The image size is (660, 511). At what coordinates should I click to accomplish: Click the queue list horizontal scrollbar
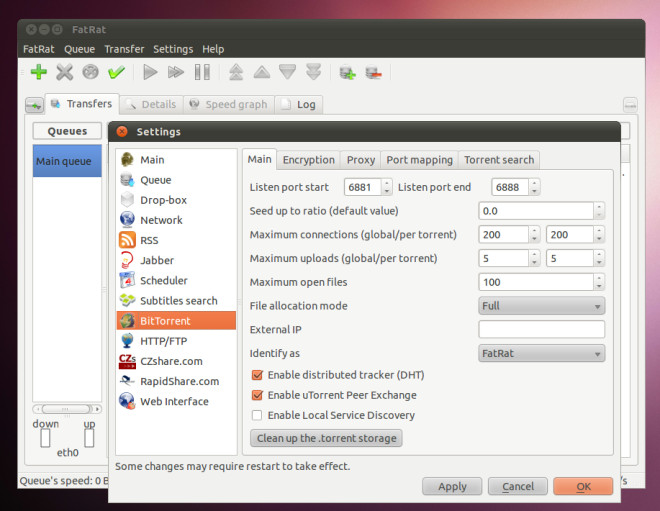67,409
